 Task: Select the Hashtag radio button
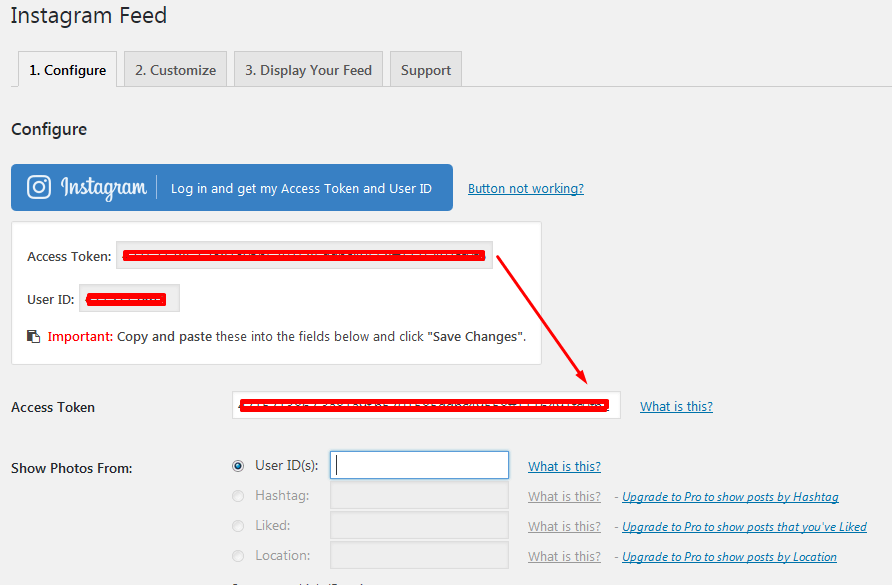coord(238,496)
